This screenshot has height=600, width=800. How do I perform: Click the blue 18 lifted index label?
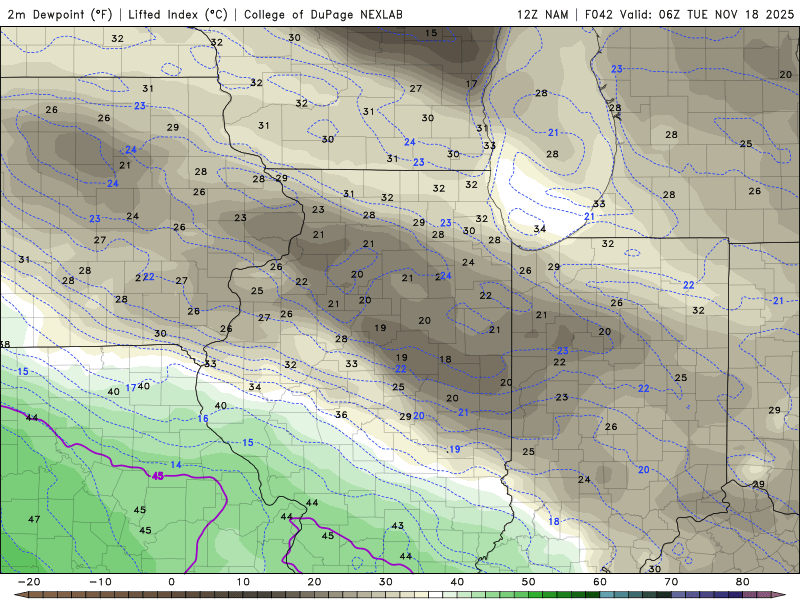coord(554,521)
